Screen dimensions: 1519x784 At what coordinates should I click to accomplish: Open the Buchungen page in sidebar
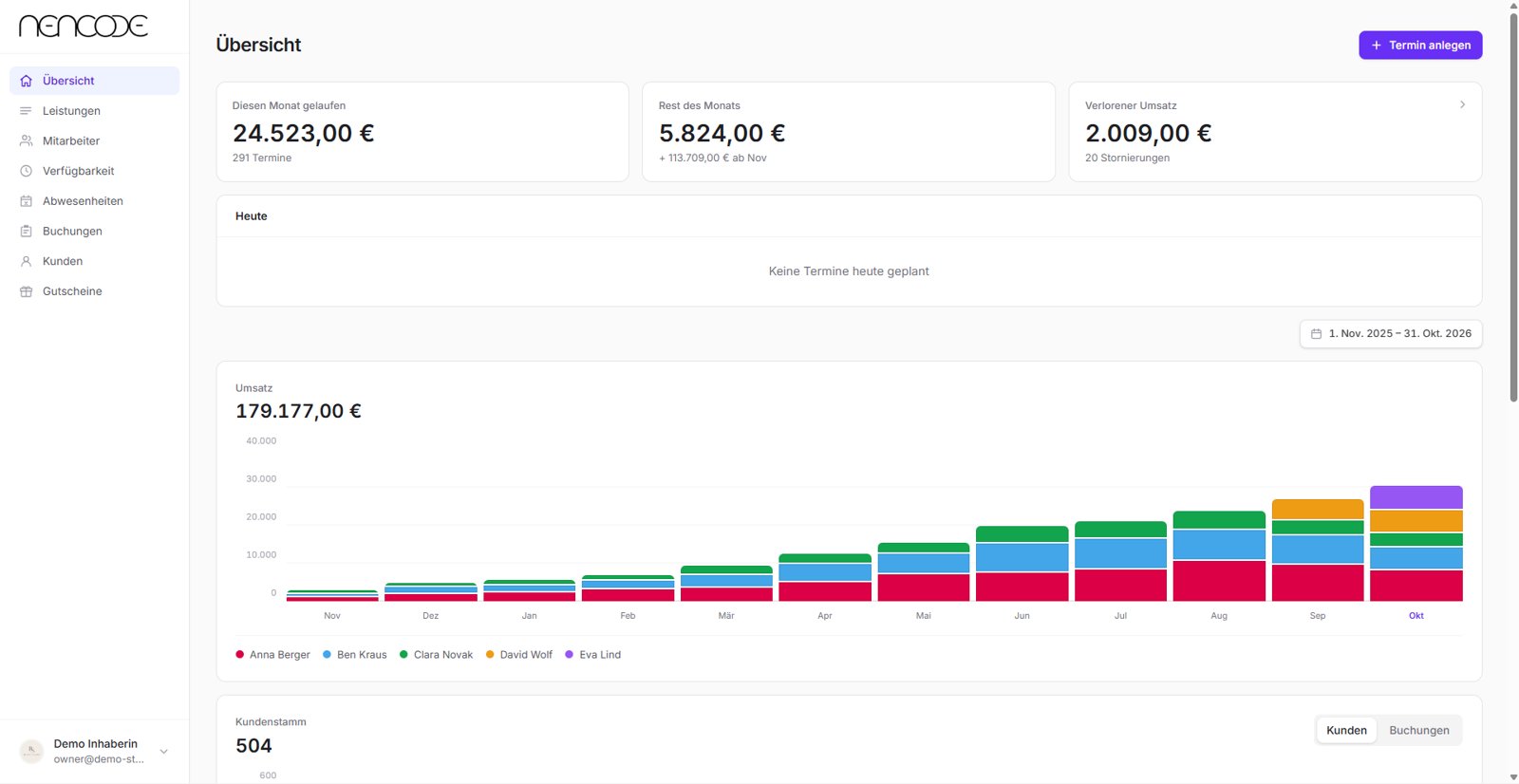point(94,232)
